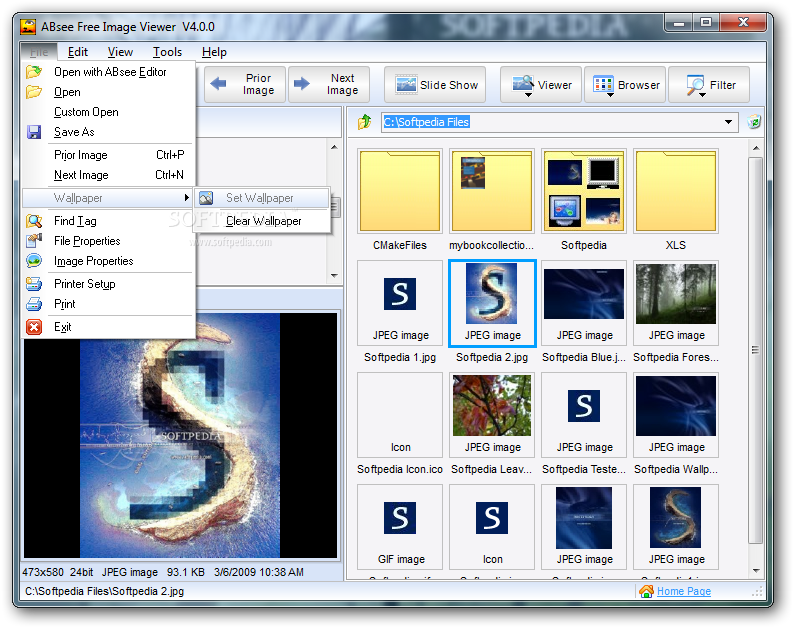This screenshot has height=628, width=794.
Task: Start the Slide Show
Action: click(435, 85)
